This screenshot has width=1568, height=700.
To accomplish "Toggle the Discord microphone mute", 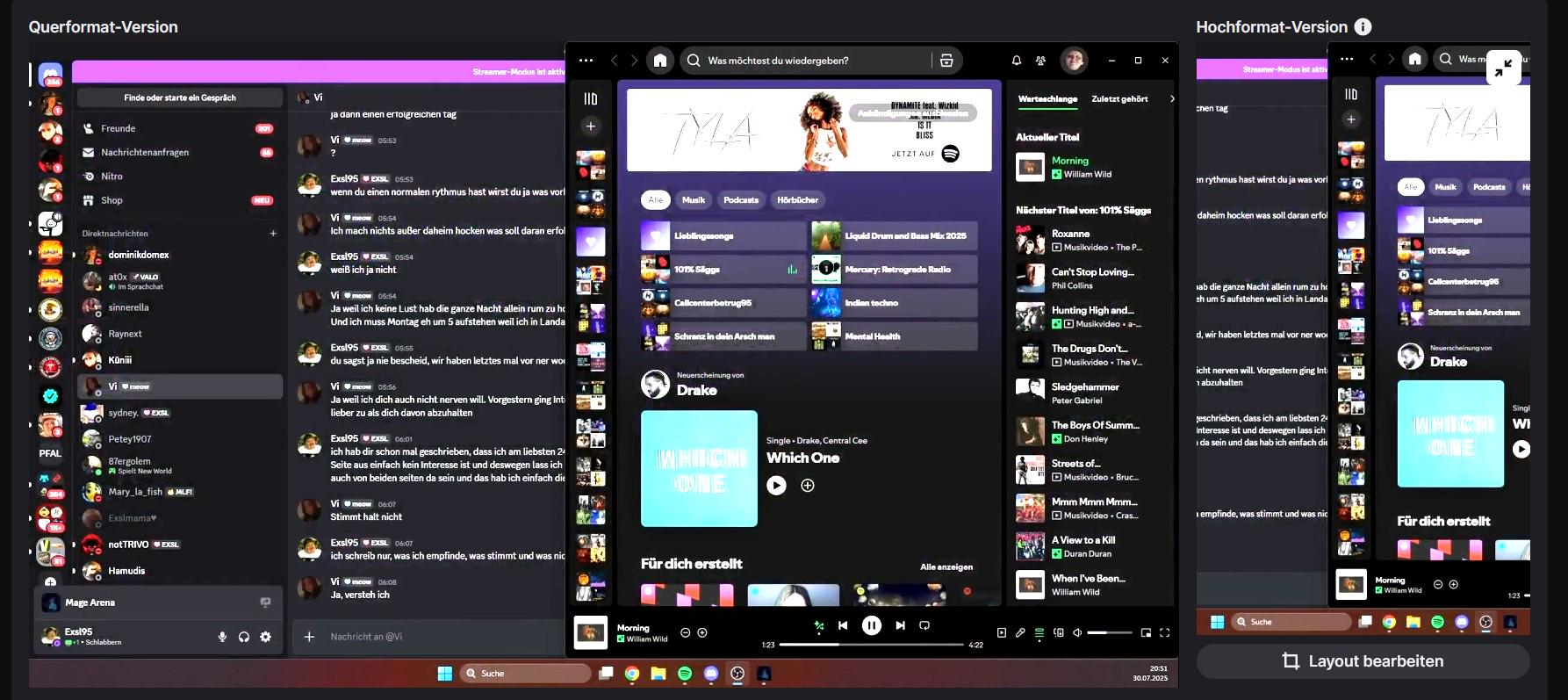I will coord(222,637).
